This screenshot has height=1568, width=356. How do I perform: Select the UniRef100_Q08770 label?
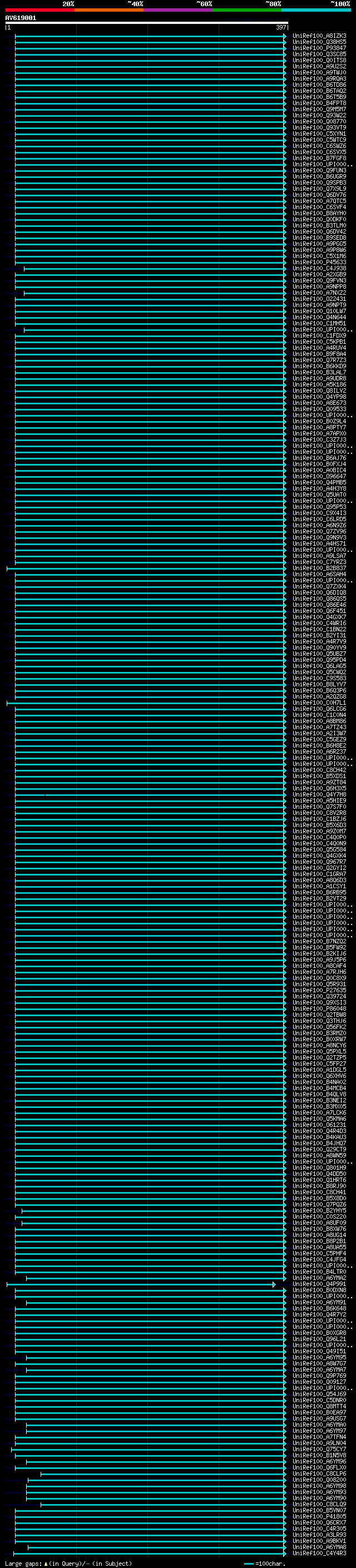click(319, 122)
